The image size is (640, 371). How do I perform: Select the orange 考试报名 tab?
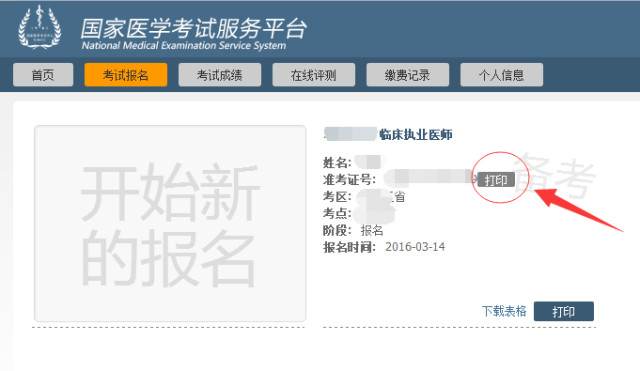tap(126, 75)
